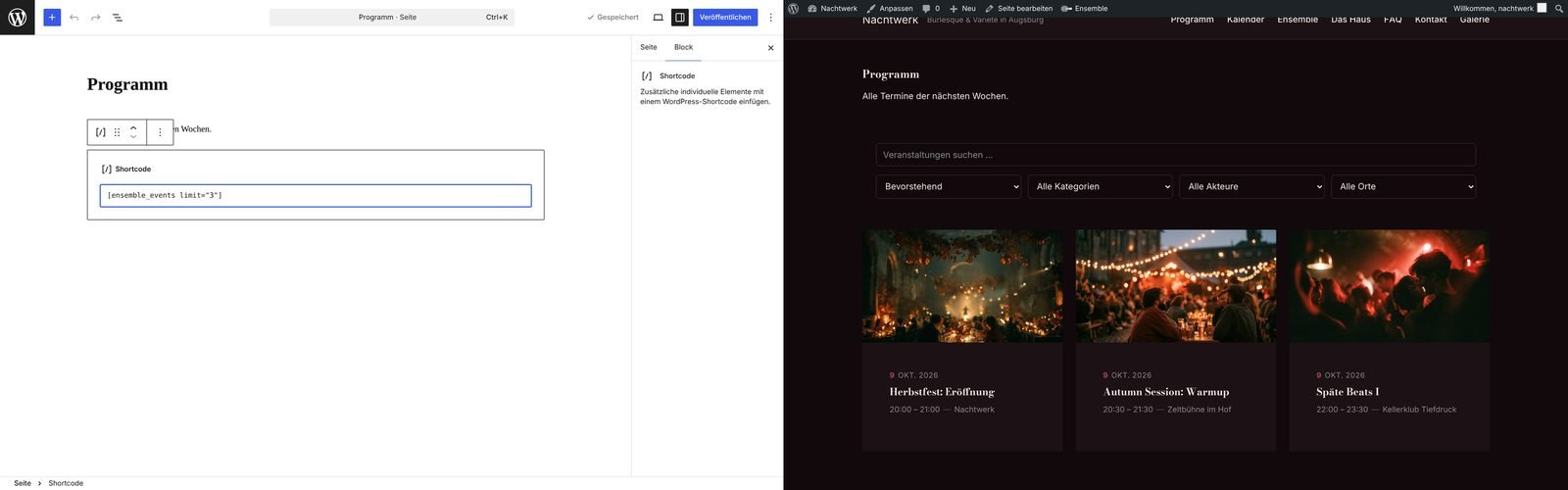Open the Nachtwerk site menu in admin bar
Viewport: 1568px width, 490px height.
pyautogui.click(x=832, y=8)
